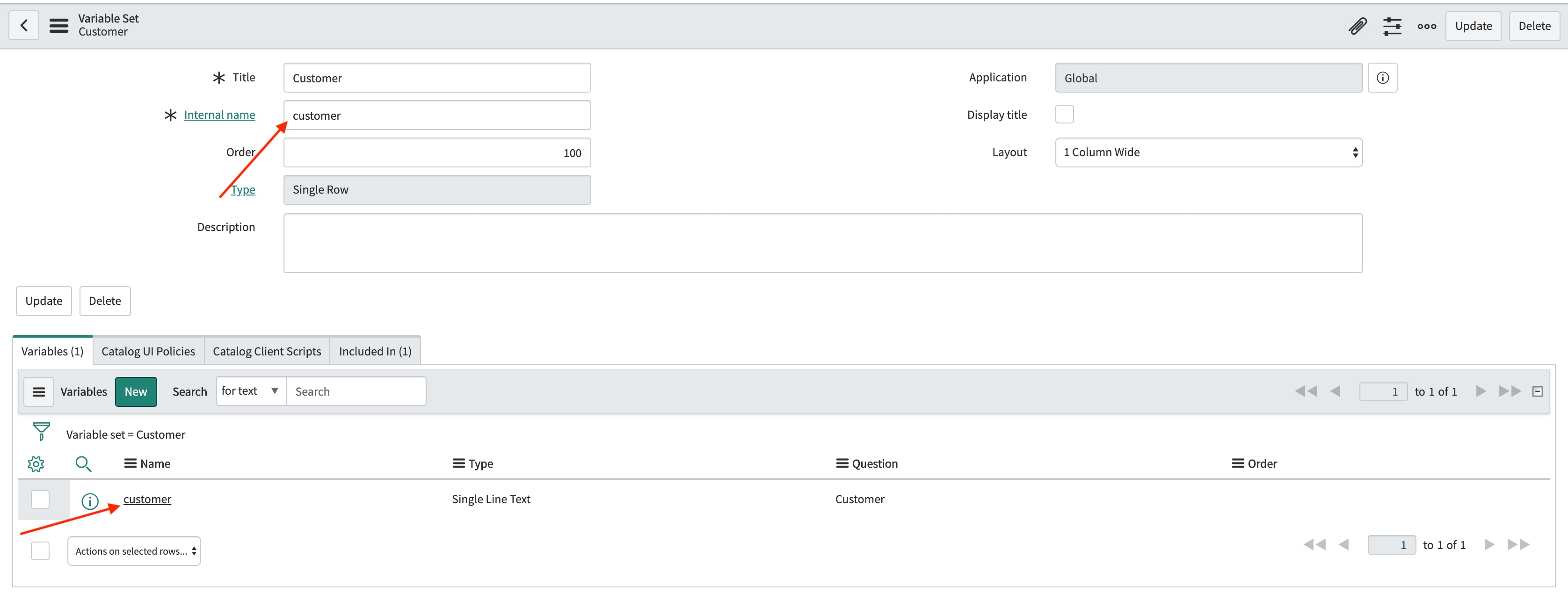Check the select-all checkbox in list footer
The width and height of the screenshot is (1568, 593).
[40, 550]
